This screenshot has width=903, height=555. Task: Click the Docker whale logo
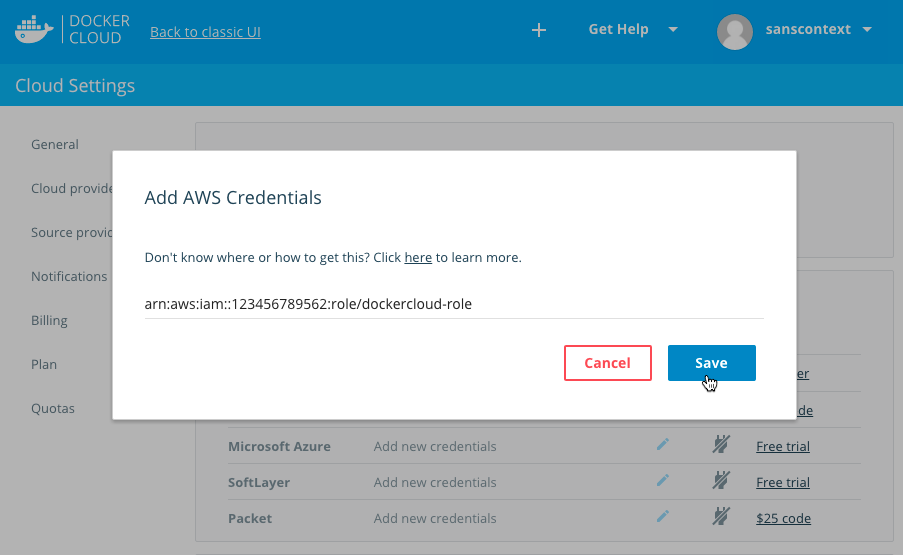click(x=34, y=30)
